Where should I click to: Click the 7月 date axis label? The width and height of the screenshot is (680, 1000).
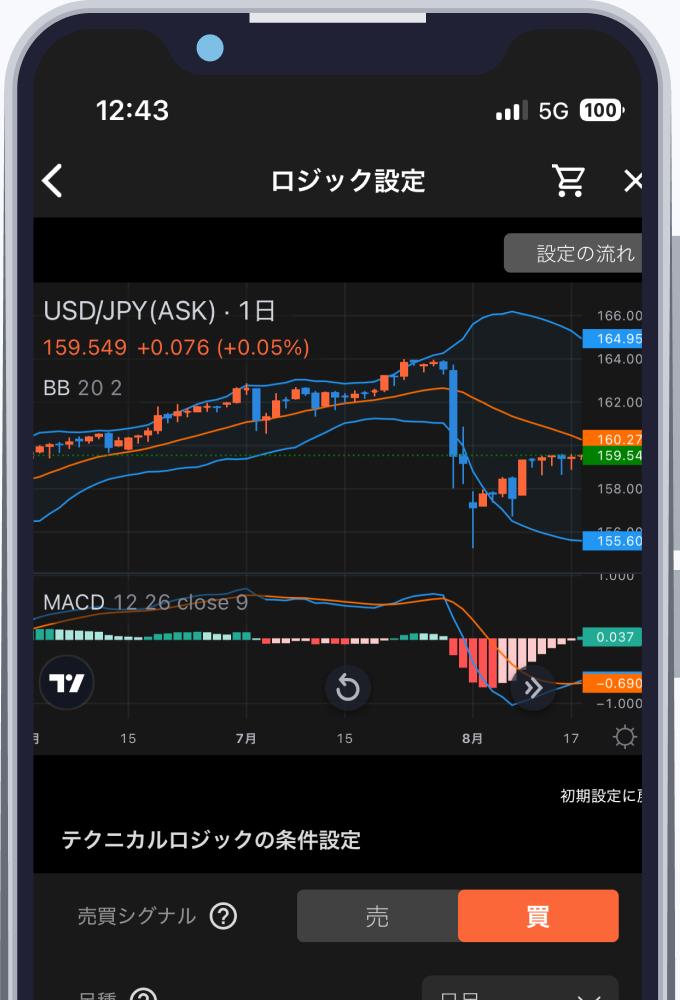[246, 739]
